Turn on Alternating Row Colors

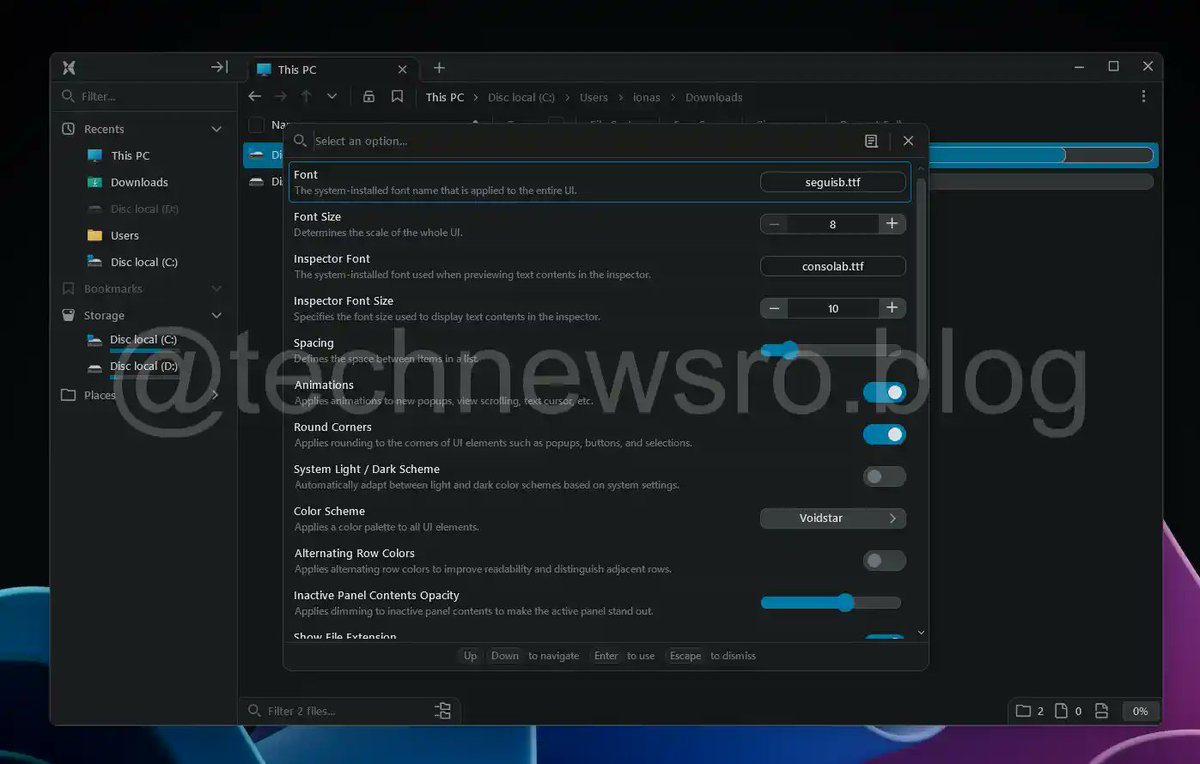[x=884, y=560]
